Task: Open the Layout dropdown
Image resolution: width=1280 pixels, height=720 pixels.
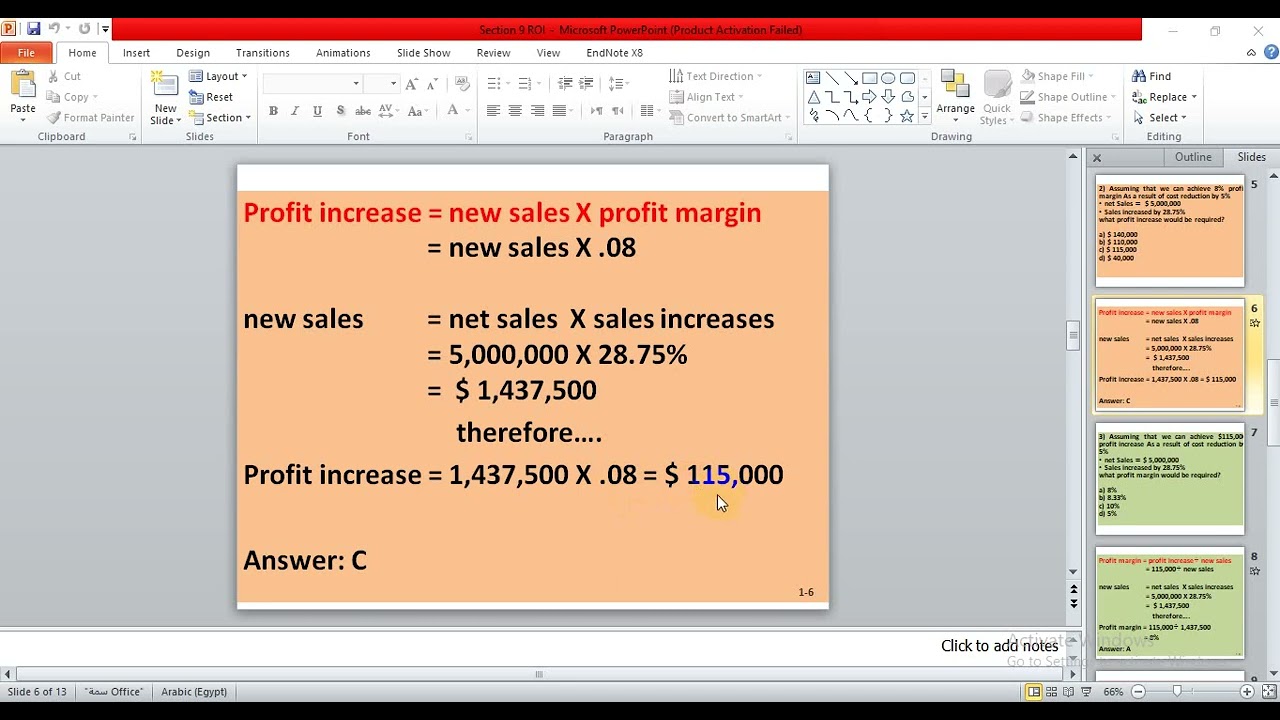Action: coord(218,76)
